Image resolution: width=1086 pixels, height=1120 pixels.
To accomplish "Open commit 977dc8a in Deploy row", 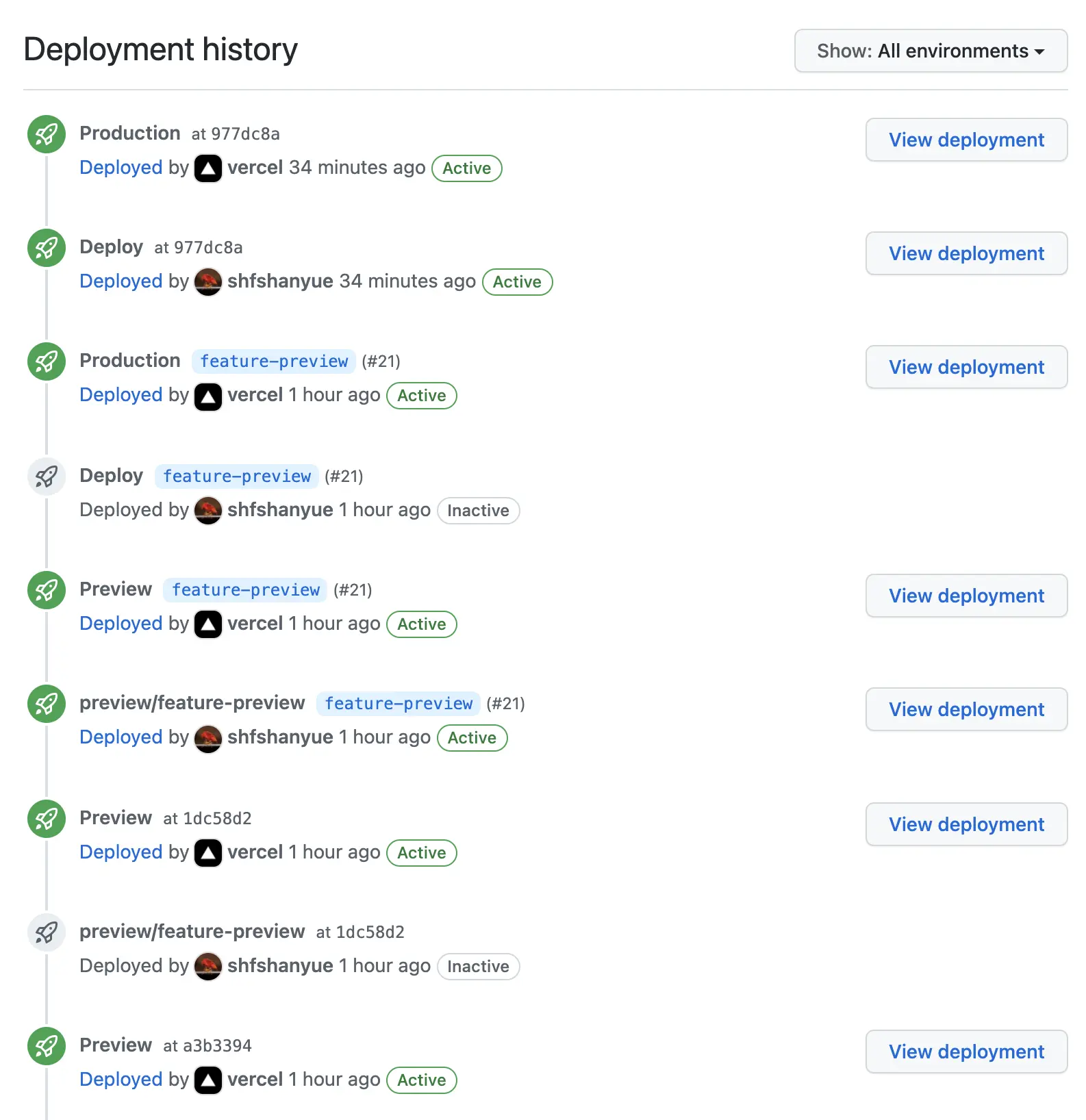I will pyautogui.click(x=209, y=248).
